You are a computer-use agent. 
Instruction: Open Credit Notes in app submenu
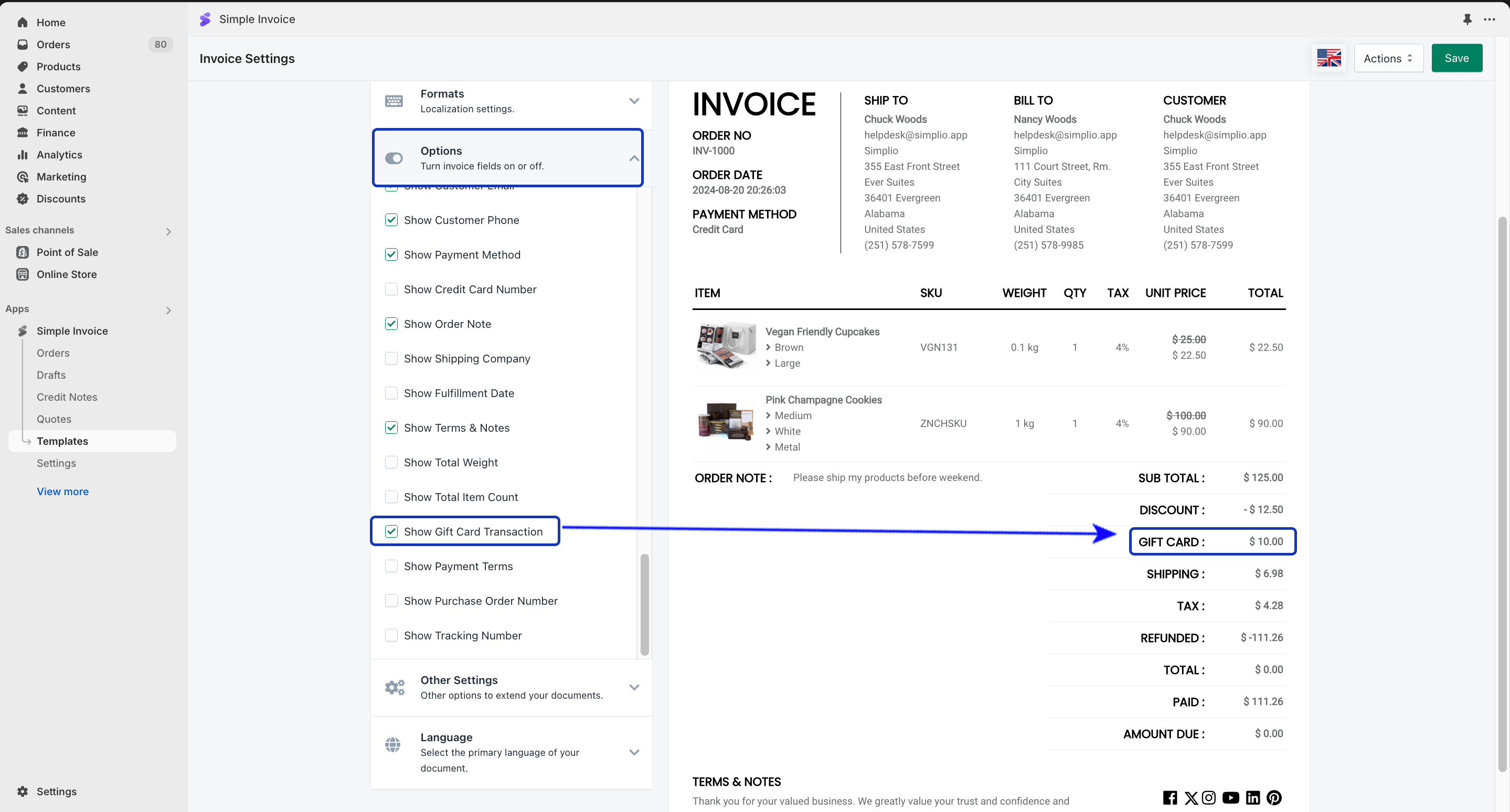(x=67, y=397)
